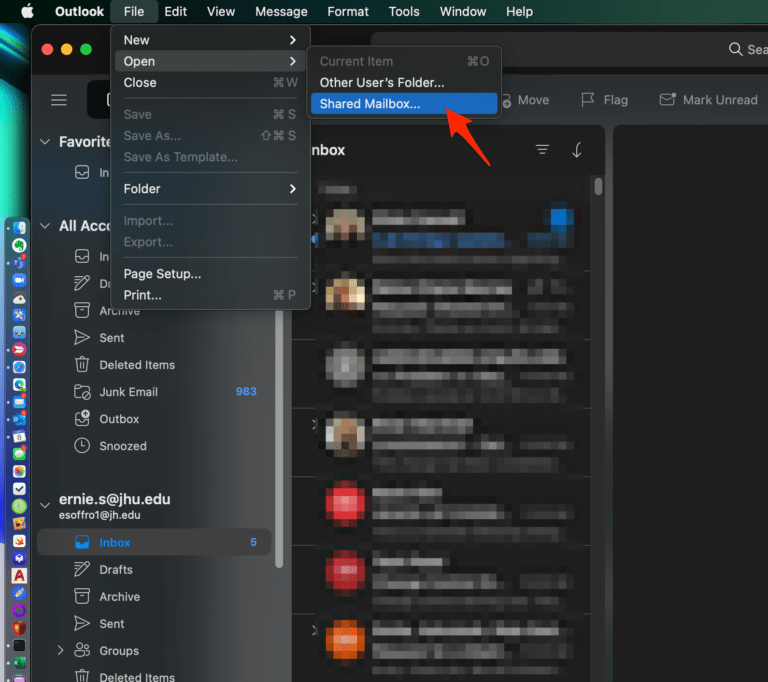Viewport: 768px width, 682px height.
Task: Click the Snoozed clock icon
Action: click(82, 445)
